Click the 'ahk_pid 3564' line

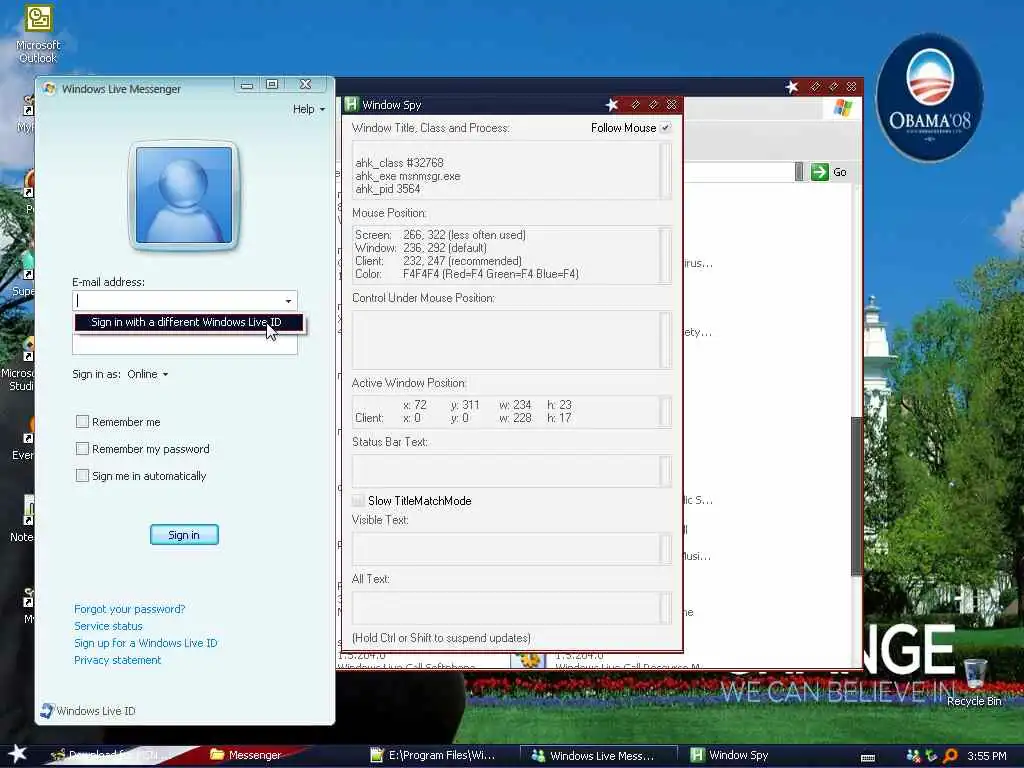pyautogui.click(x=388, y=189)
